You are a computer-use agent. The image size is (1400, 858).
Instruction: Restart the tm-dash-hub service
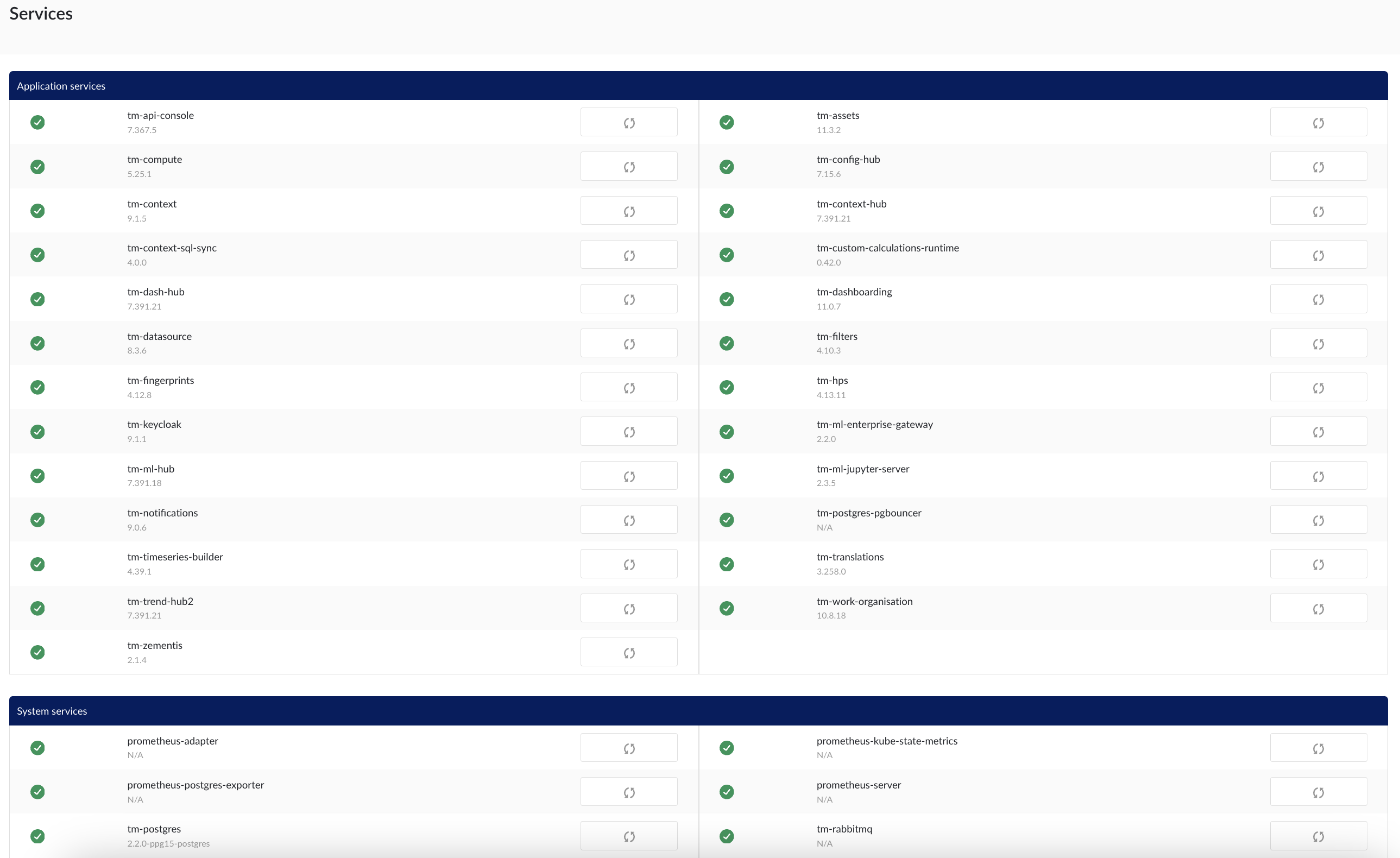pos(628,299)
